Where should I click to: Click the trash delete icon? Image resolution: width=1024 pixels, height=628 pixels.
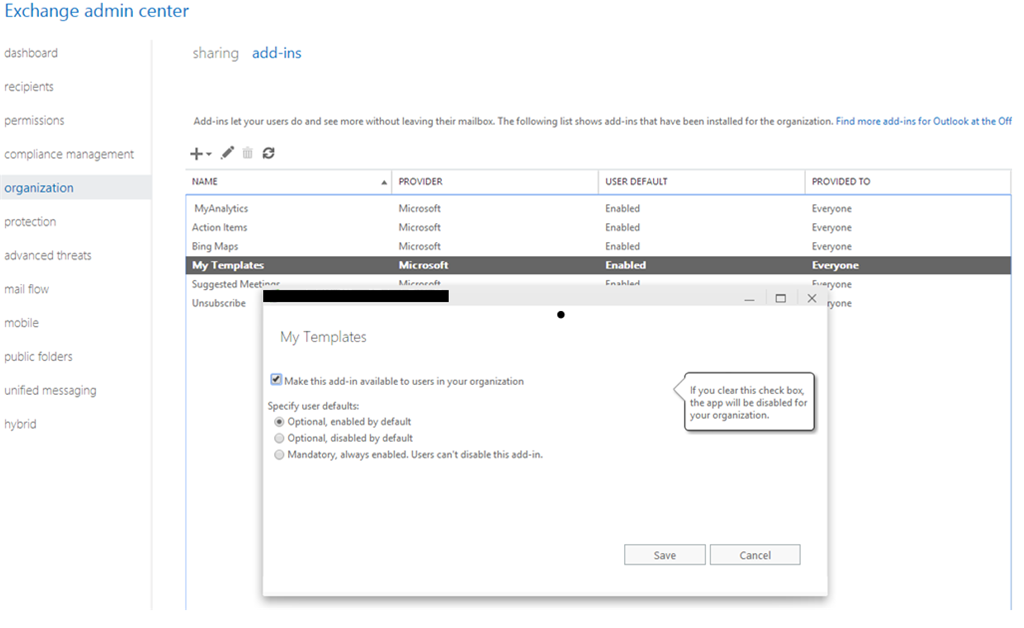pyautogui.click(x=248, y=153)
